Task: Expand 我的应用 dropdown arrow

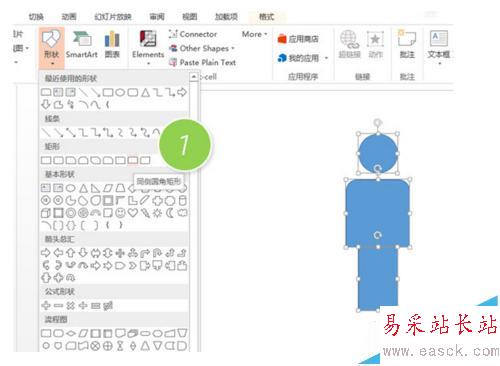Action: [326, 58]
